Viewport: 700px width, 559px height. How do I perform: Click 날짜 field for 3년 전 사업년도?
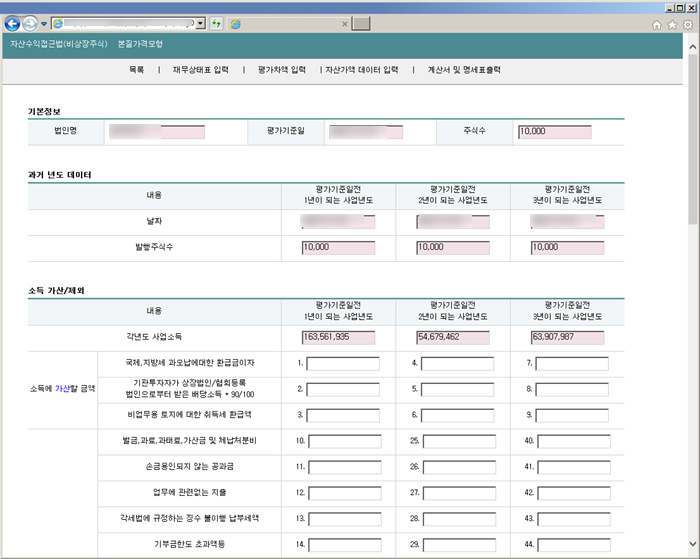pyautogui.click(x=567, y=221)
